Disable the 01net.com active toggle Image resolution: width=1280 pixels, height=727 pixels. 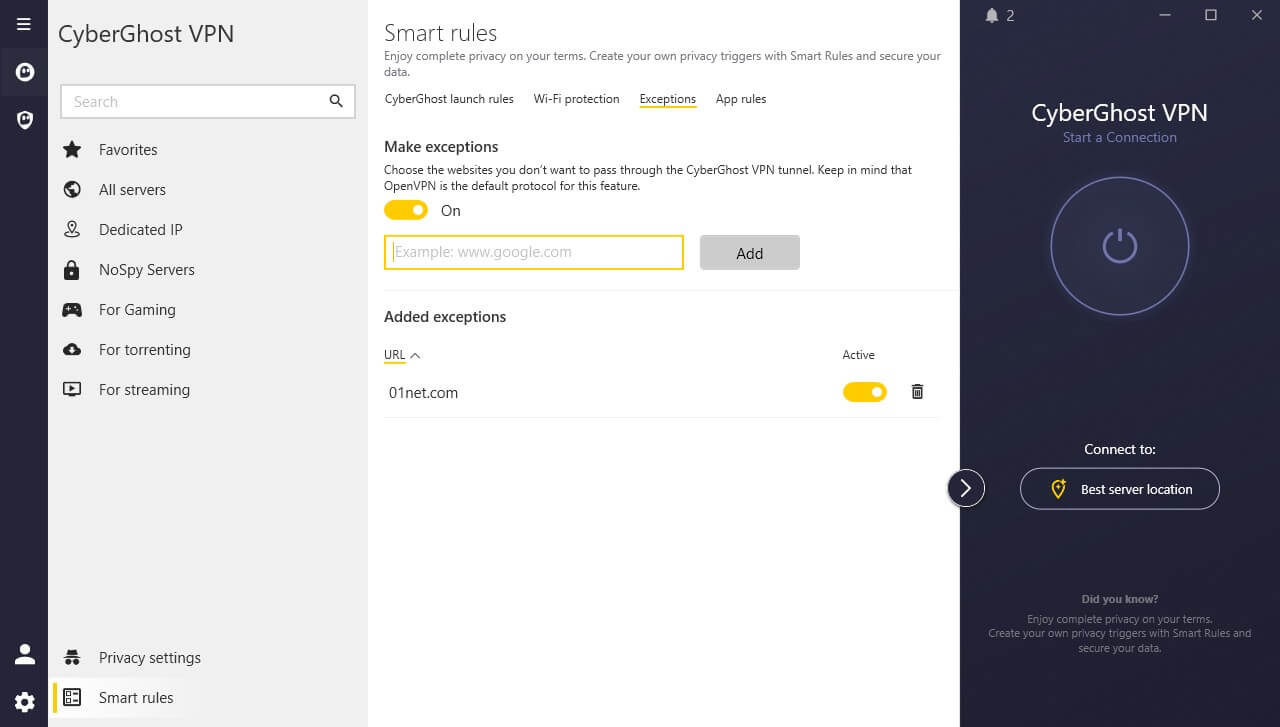pyautogui.click(x=864, y=392)
